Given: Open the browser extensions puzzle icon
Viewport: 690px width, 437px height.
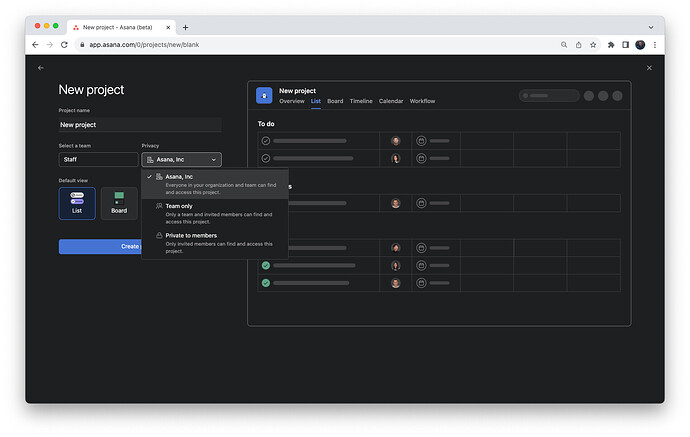Looking at the screenshot, I should pos(611,45).
